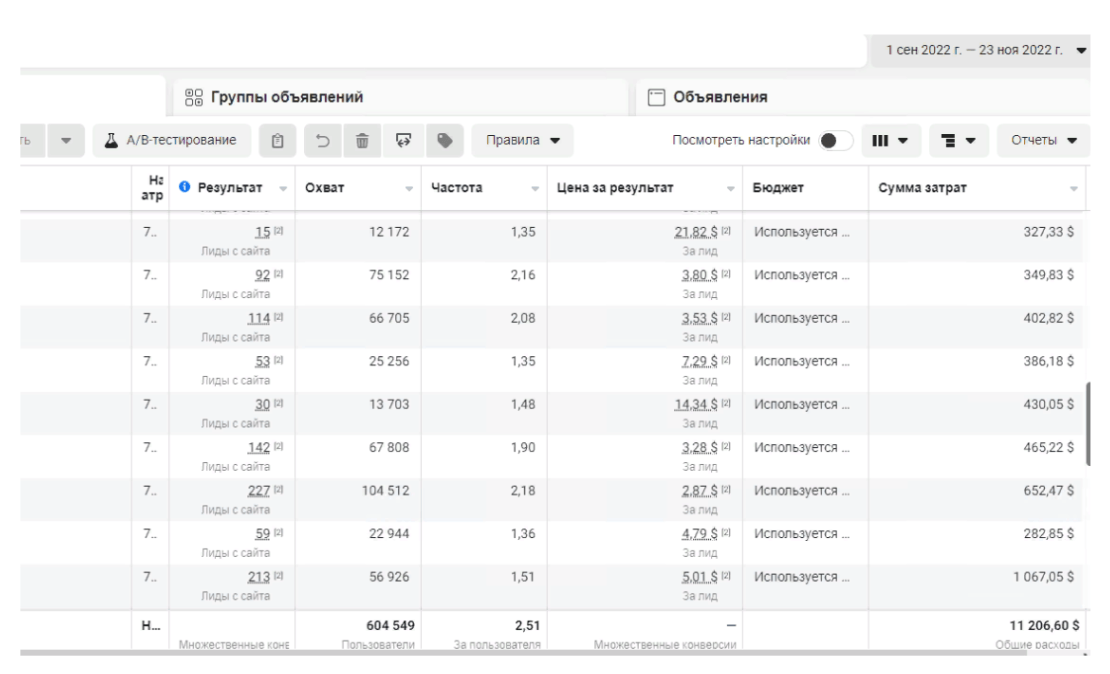
Task: Select spend amount 652,47 $
Action: point(1048,491)
